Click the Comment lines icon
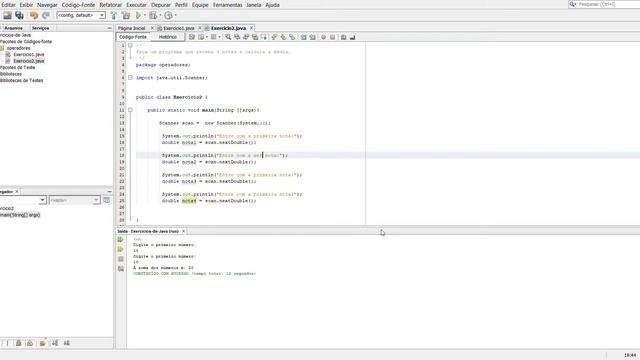Screen dimensions: 640x360 [x=343, y=37]
